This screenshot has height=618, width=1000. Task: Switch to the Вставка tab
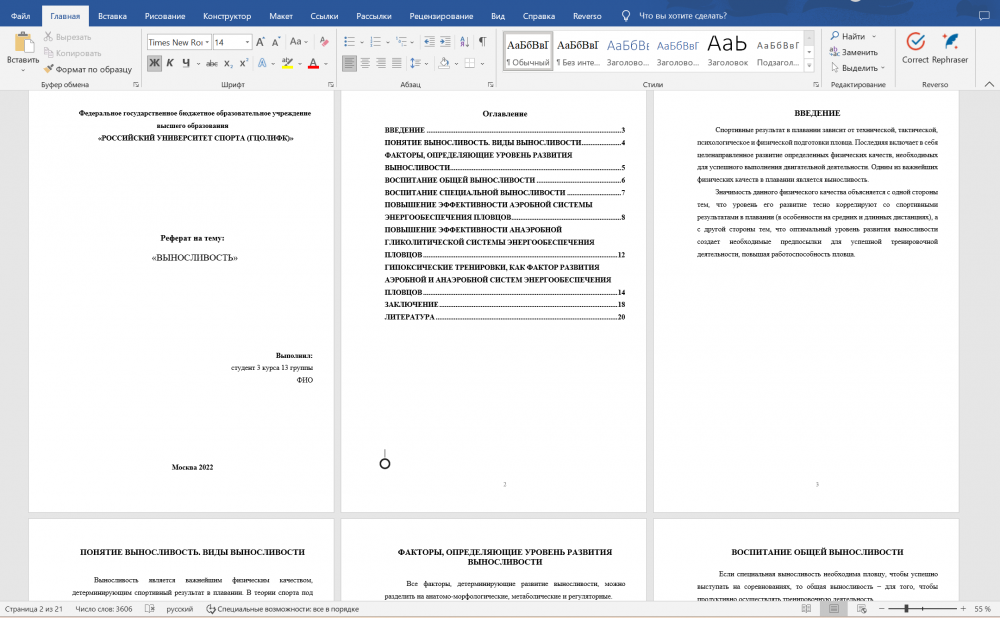point(112,16)
